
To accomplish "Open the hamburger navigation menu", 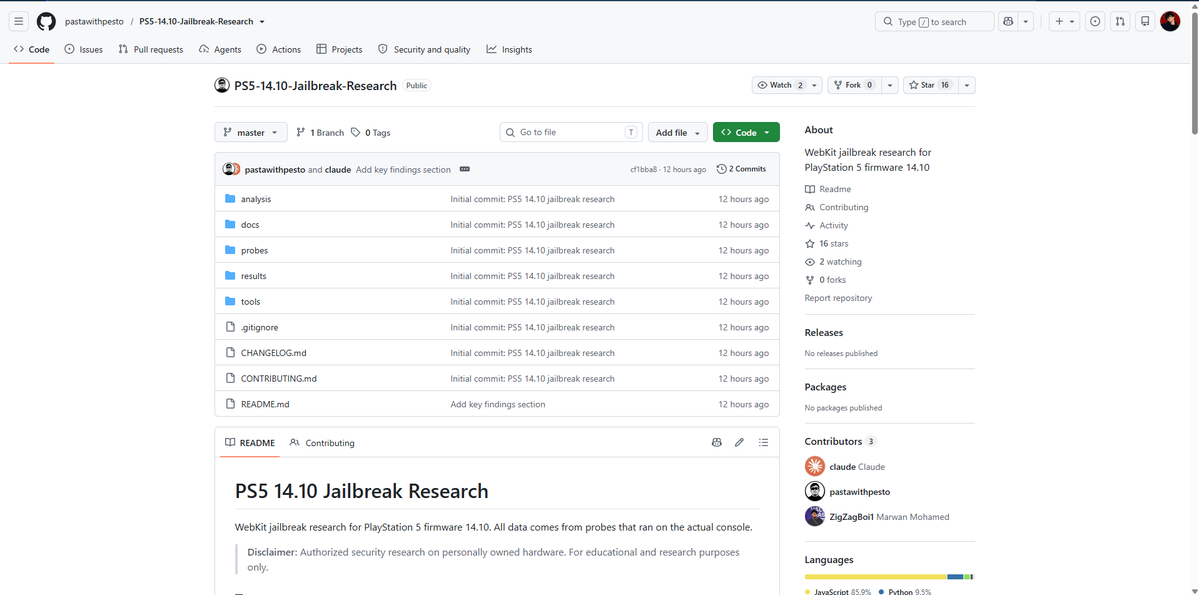I will 19,21.
